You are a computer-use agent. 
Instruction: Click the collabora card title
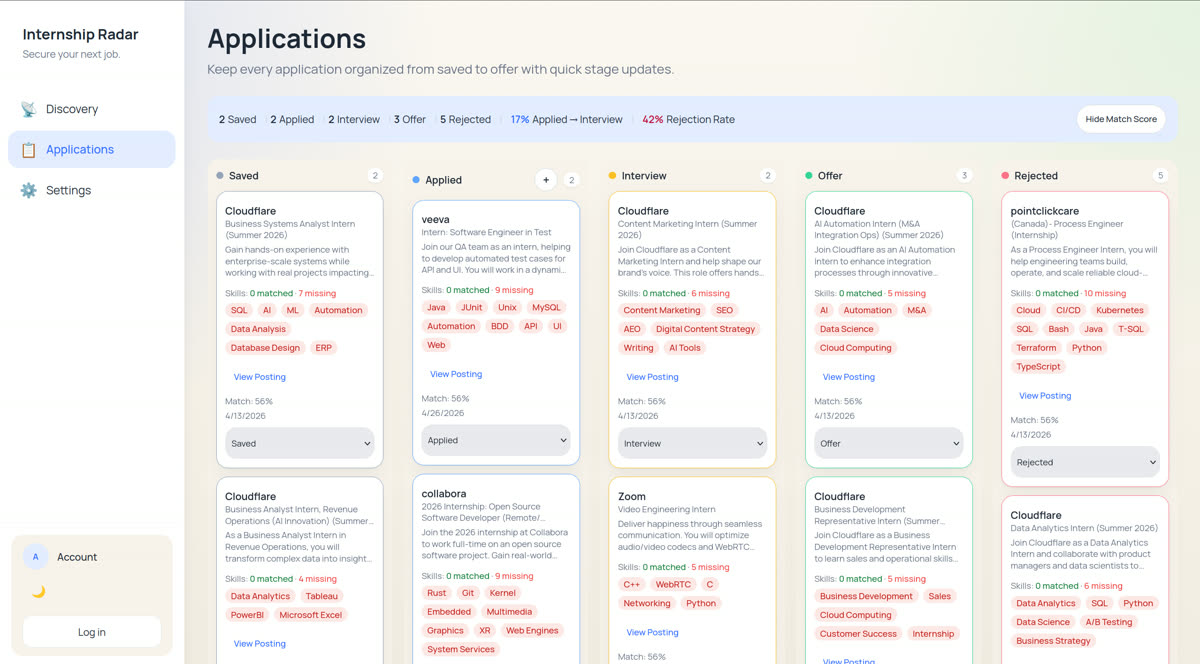coord(444,494)
